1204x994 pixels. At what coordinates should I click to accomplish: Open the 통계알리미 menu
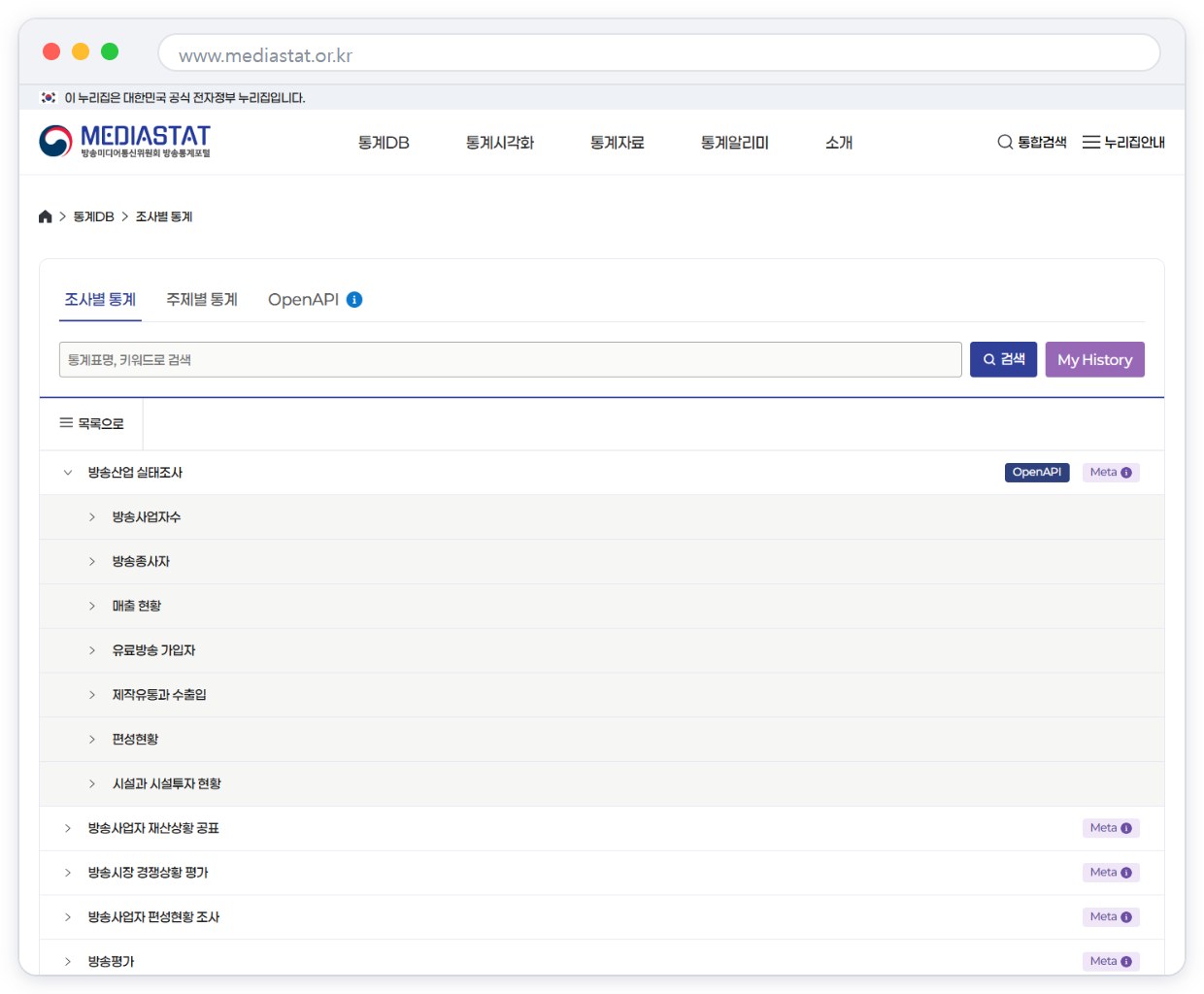[x=735, y=143]
